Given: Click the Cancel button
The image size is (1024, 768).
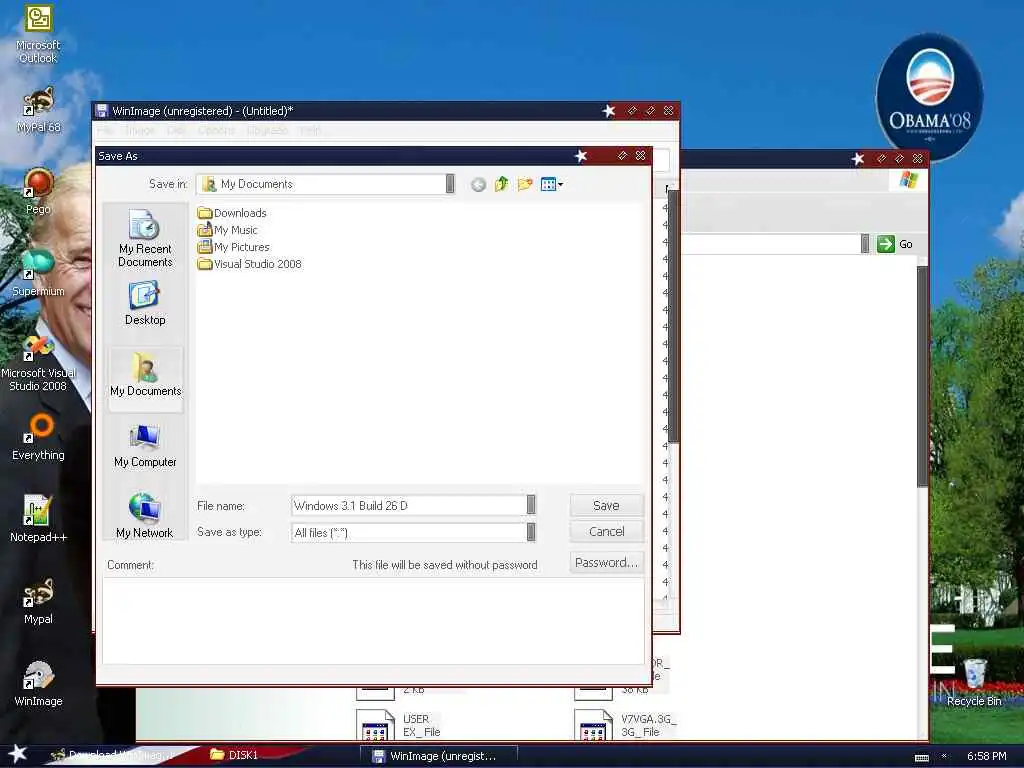Looking at the screenshot, I should tap(606, 532).
